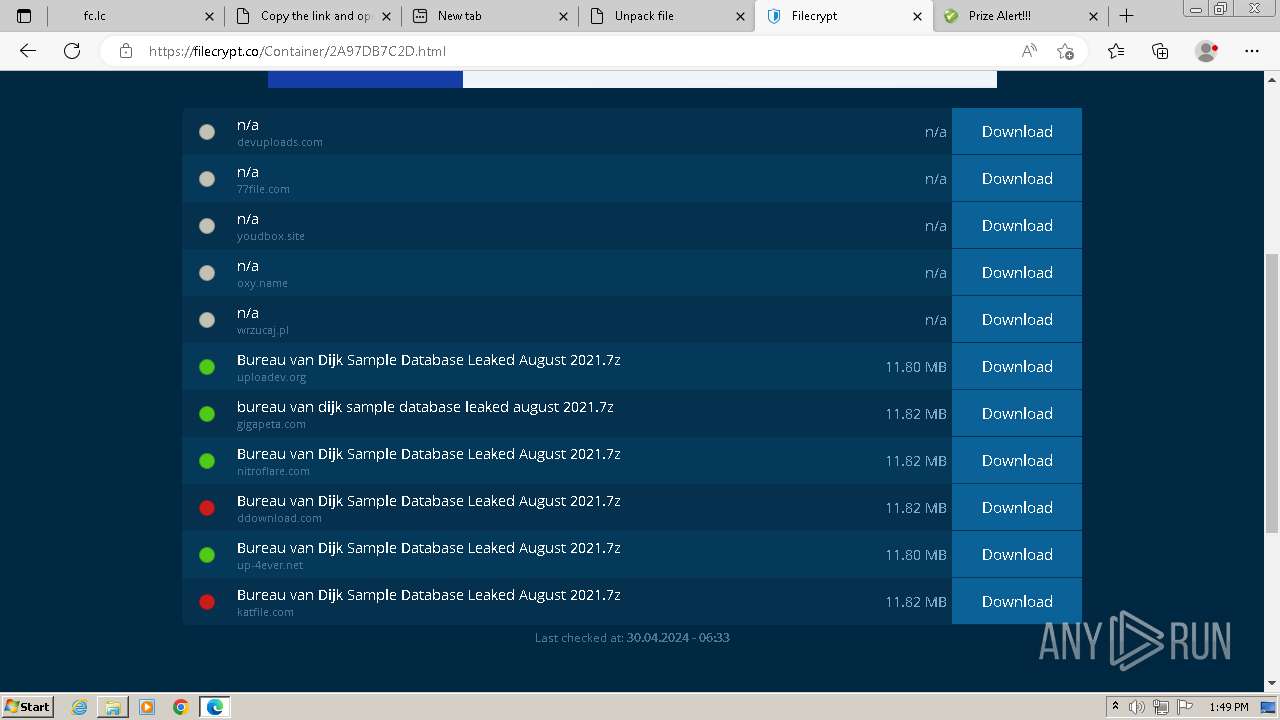Switch to the Unpack file tab
This screenshot has width=1280, height=720.
666,16
